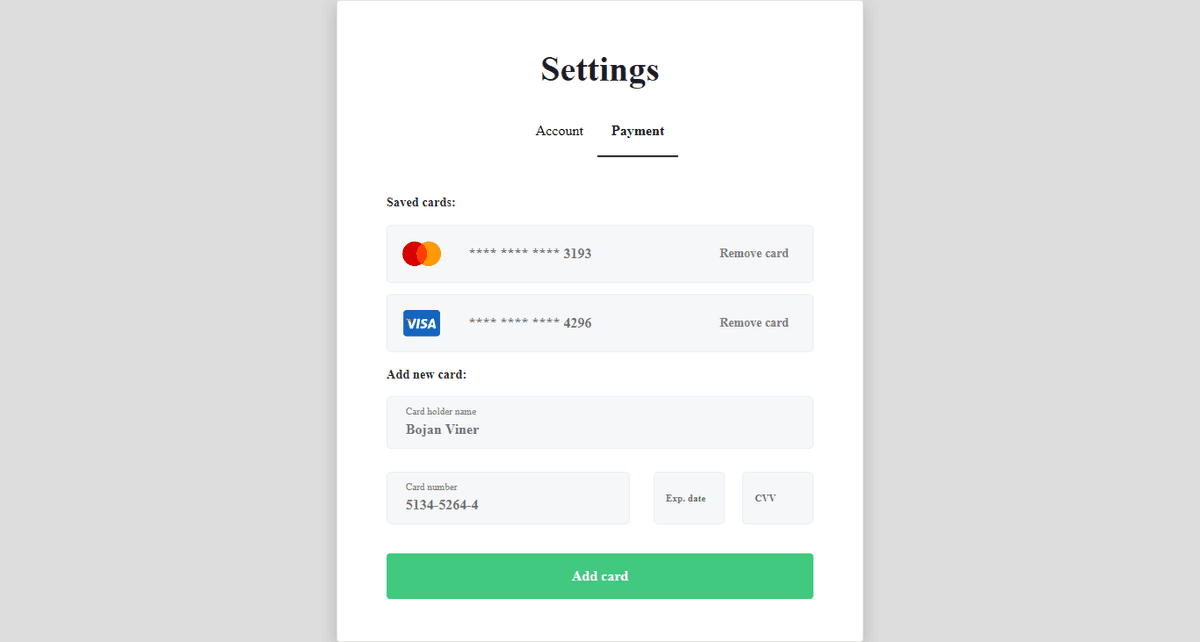Click the masked number of the Visa card
Screen dimensions: 1200x642
point(530,322)
